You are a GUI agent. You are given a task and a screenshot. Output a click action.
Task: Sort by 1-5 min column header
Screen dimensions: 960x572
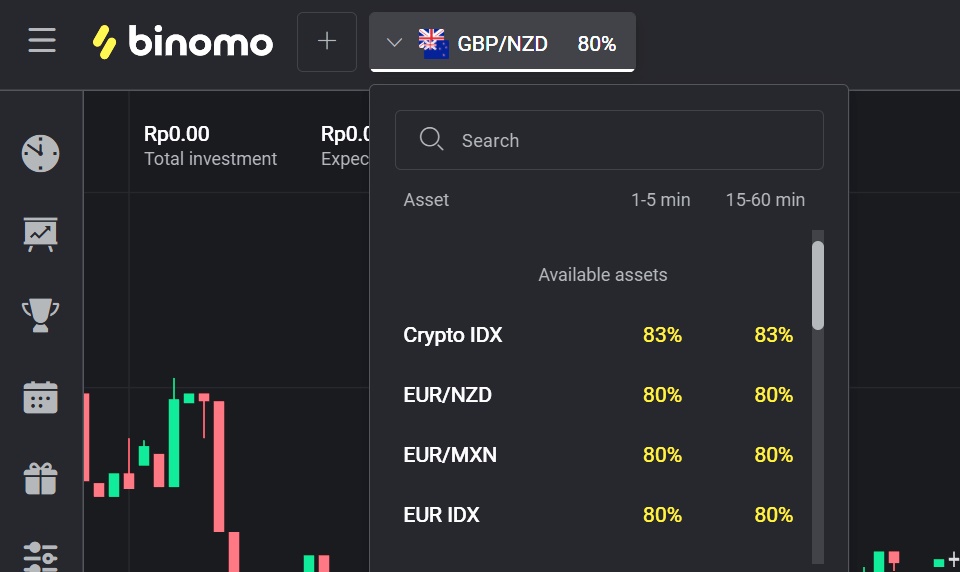tap(660, 200)
